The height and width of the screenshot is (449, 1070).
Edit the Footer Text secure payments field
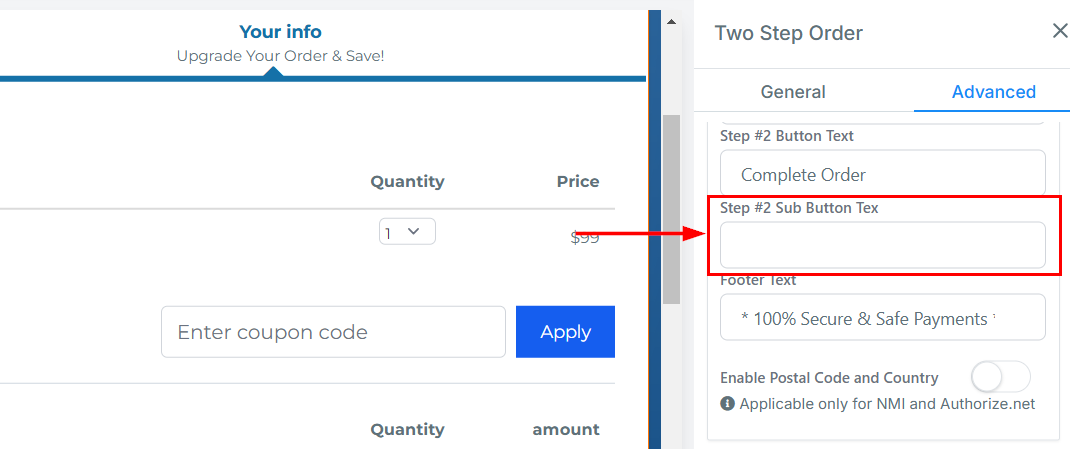882,318
